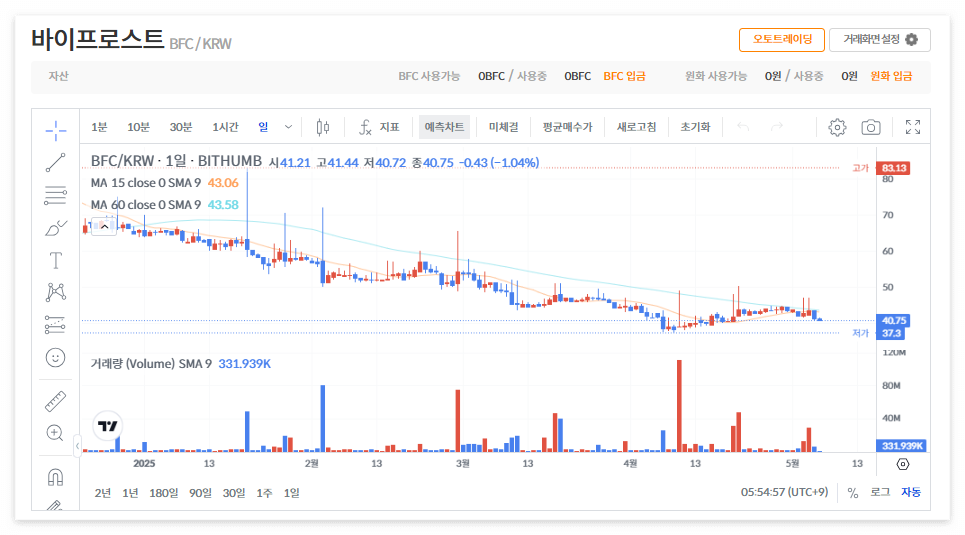Toggle percent scale mode
Viewport: 965px width, 535px height.
point(852,493)
